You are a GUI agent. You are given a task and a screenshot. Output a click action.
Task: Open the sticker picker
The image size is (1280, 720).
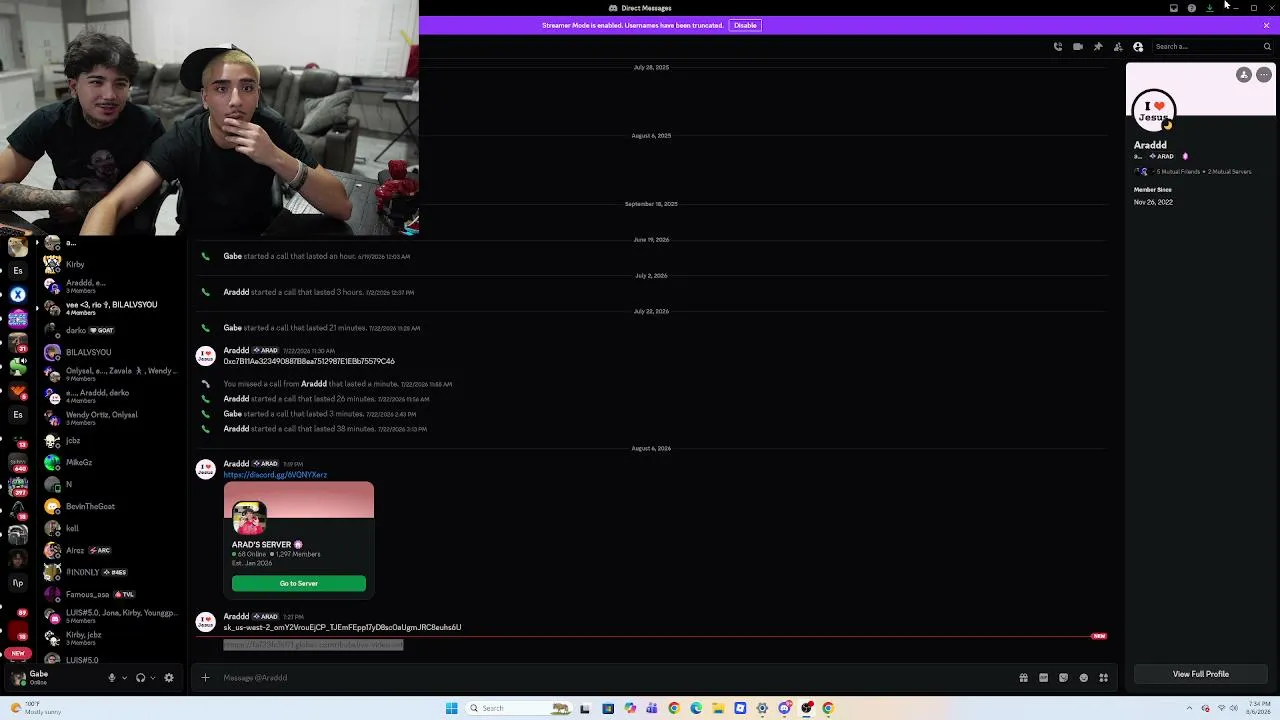pos(1064,678)
